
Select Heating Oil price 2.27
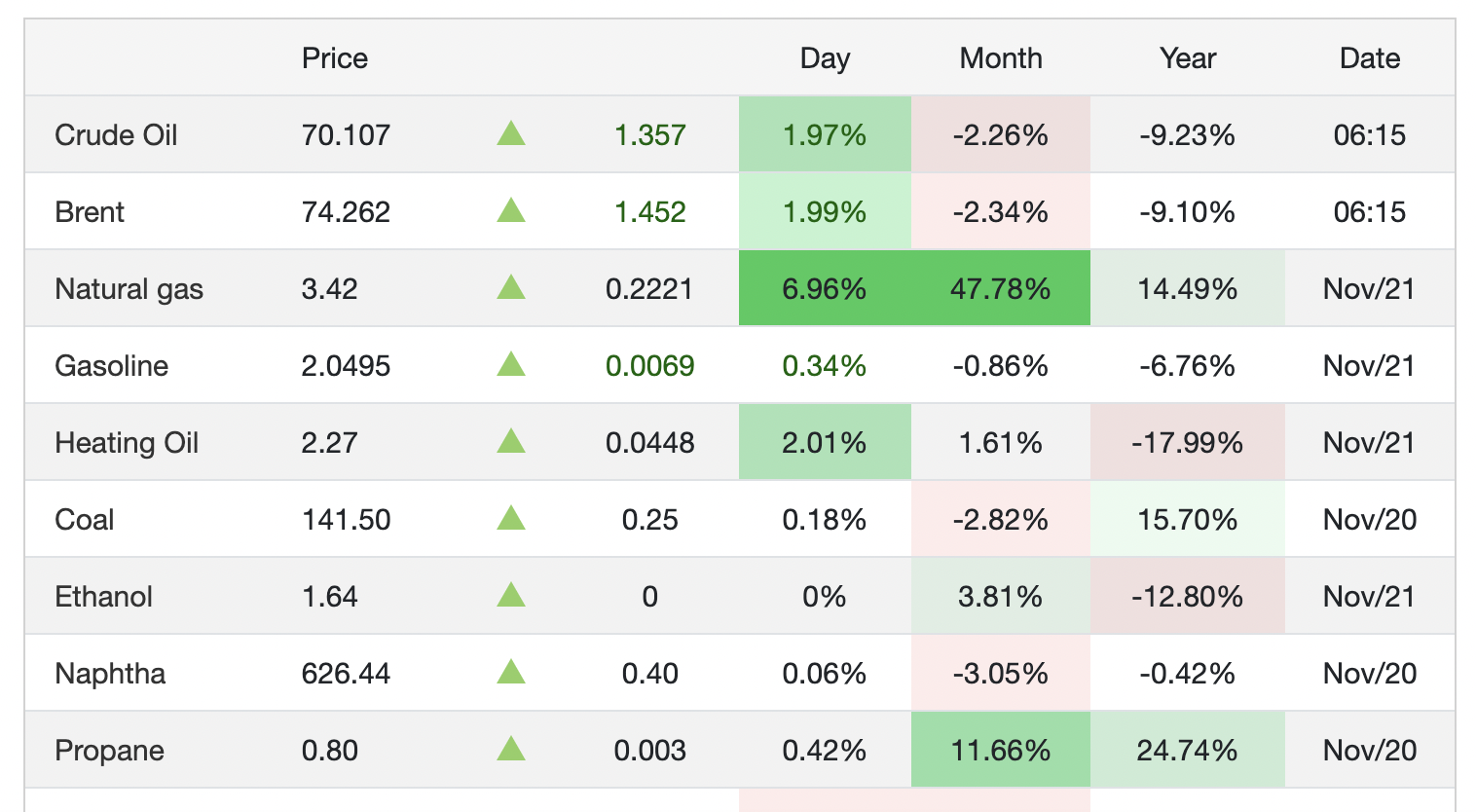pos(330,442)
